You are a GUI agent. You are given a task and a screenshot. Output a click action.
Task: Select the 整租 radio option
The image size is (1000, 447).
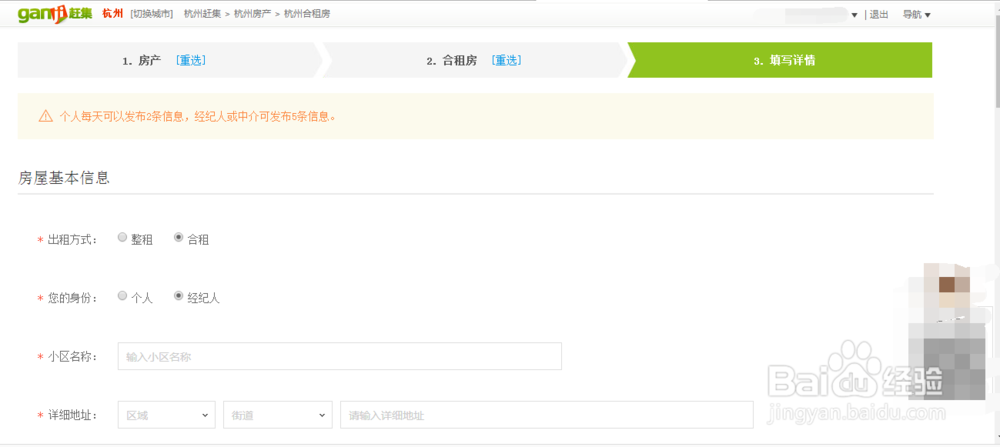(x=122, y=237)
